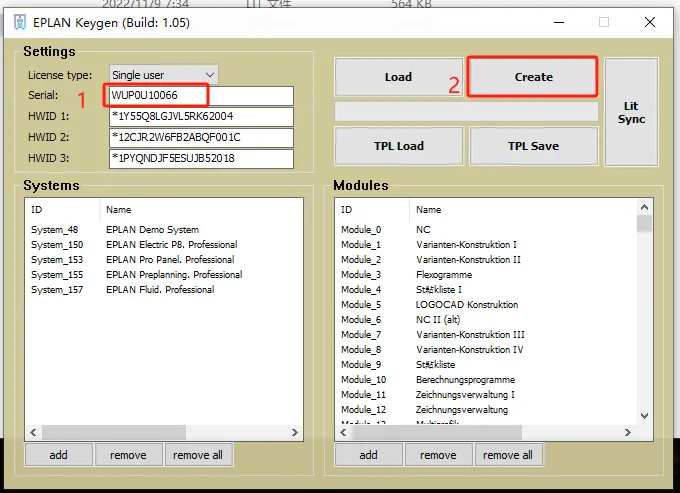Image resolution: width=680 pixels, height=493 pixels.
Task: Click the TPL Save button
Action: tap(533, 146)
